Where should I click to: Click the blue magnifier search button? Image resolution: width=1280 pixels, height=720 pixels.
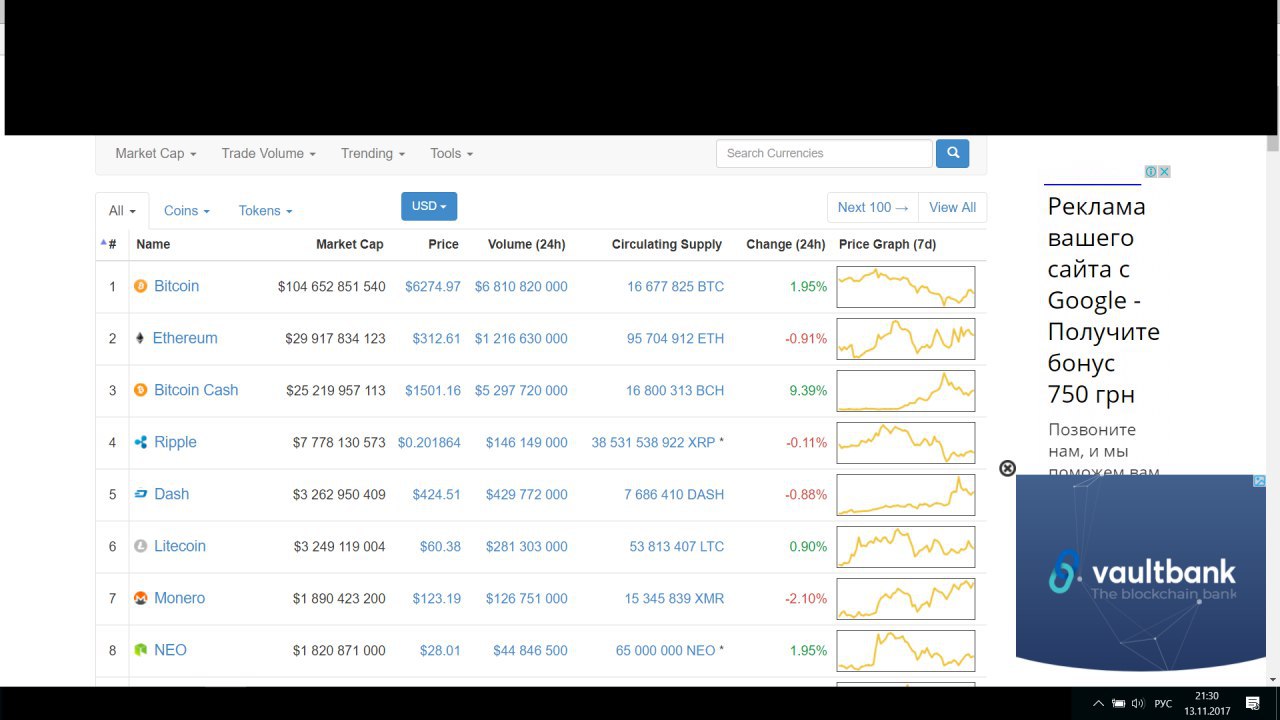click(x=953, y=153)
